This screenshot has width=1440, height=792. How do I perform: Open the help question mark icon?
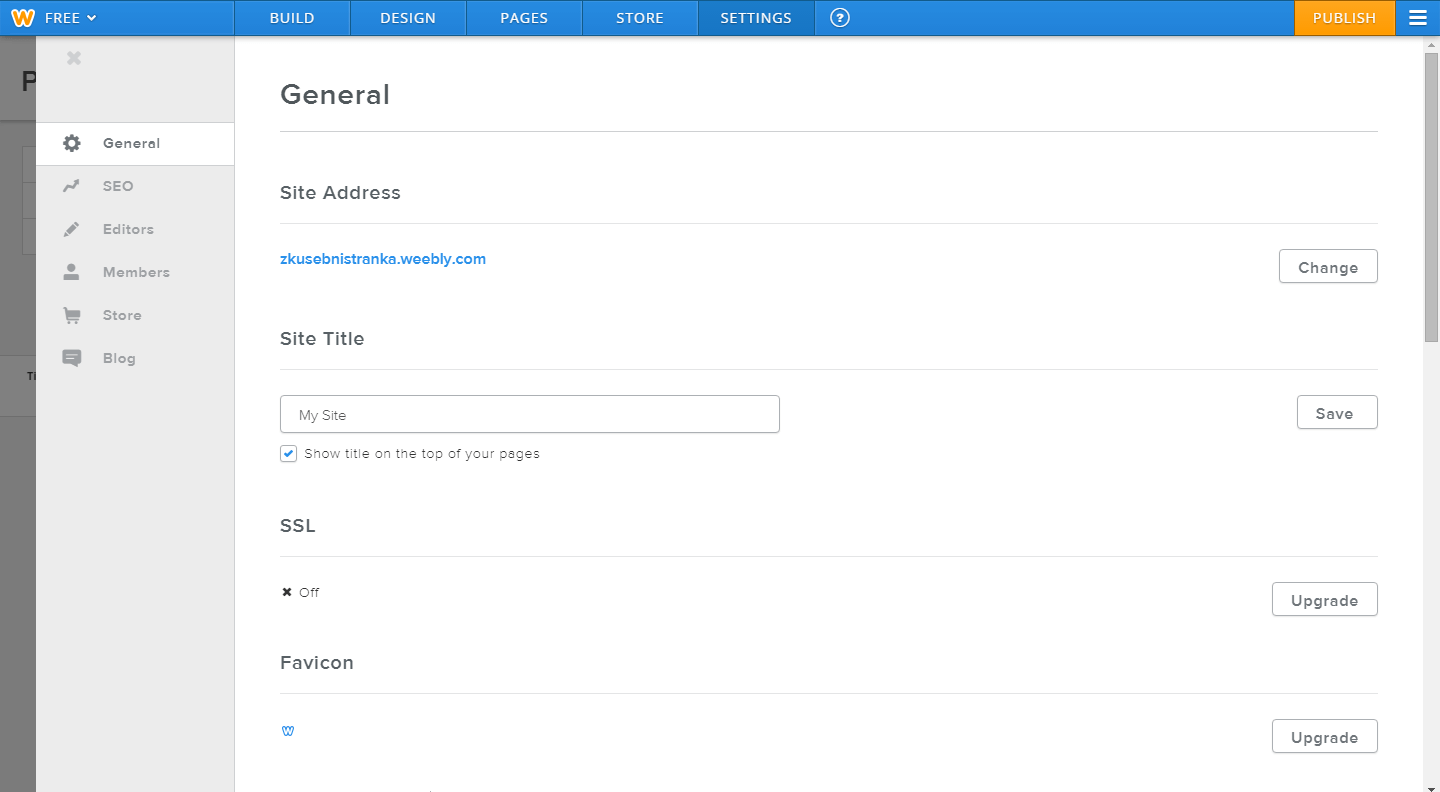pos(840,18)
